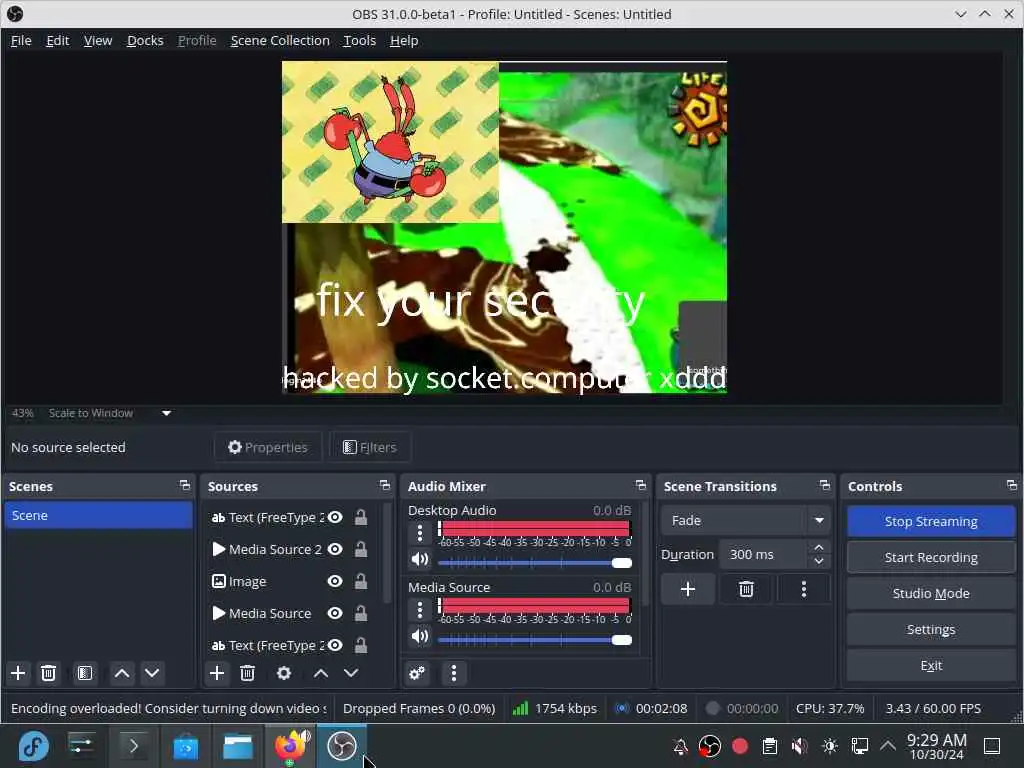Open Settings from Controls dock

pyautogui.click(x=931, y=629)
